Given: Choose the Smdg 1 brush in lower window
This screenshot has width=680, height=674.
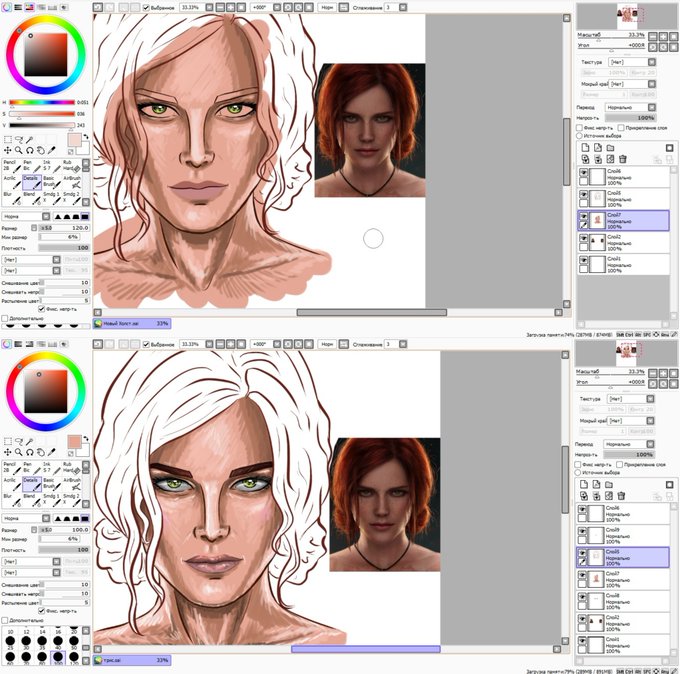Looking at the screenshot, I should 52,500.
